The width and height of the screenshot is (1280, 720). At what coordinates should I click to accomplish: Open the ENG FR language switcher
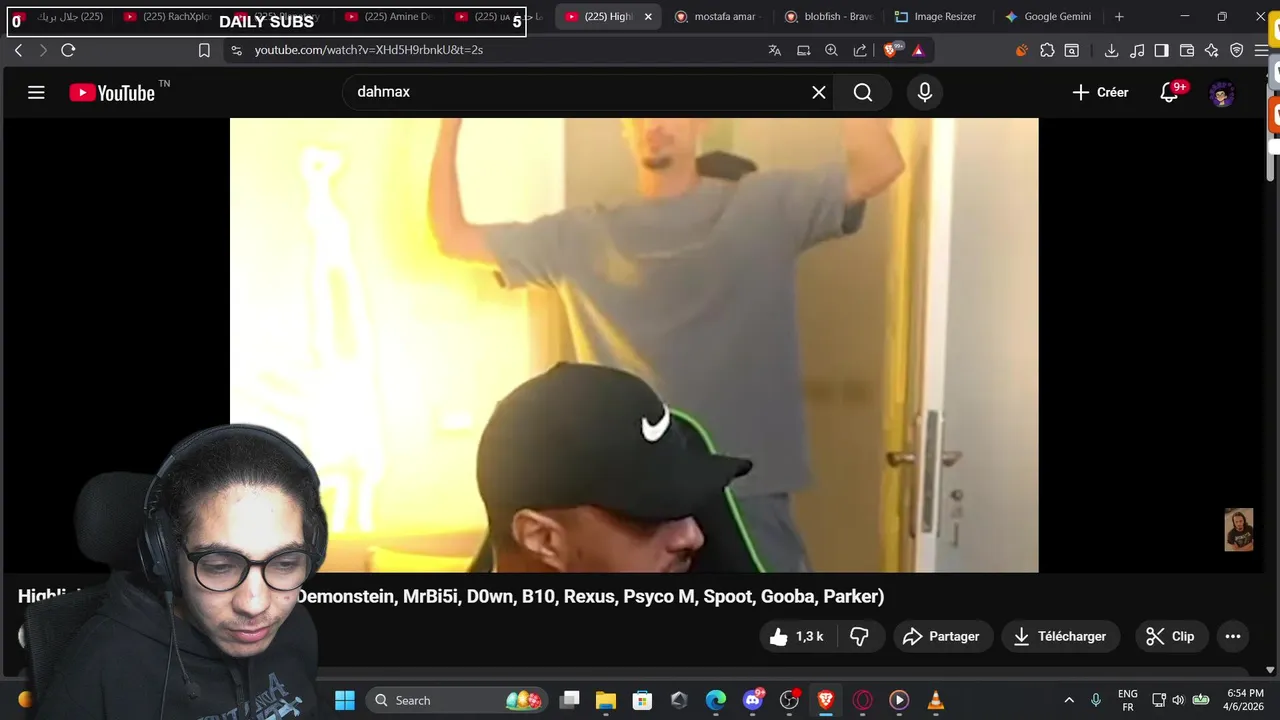(1128, 700)
